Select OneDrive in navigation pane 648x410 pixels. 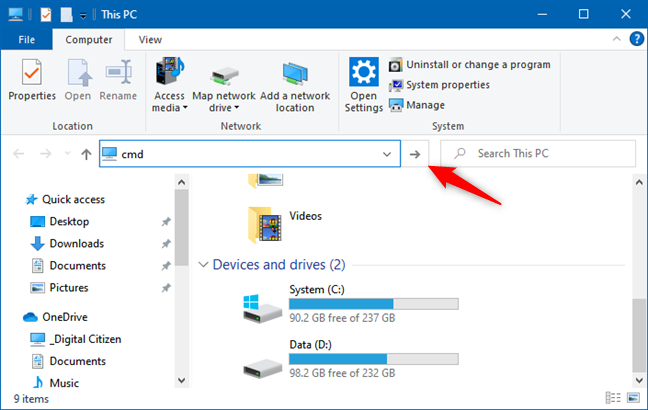[55, 317]
